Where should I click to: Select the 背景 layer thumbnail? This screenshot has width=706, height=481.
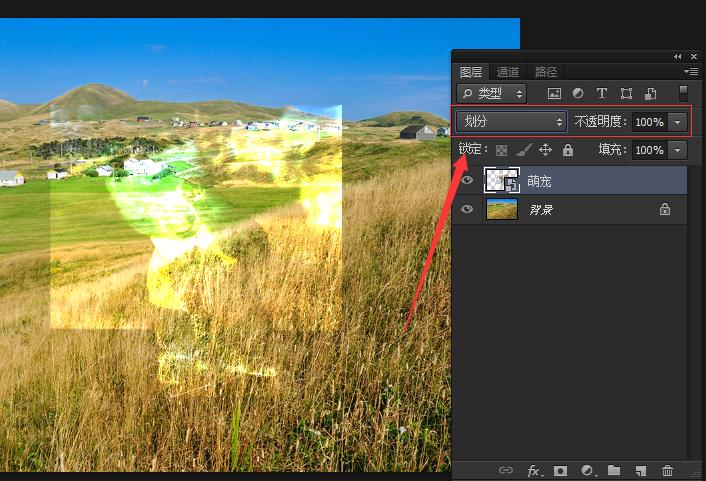pyautogui.click(x=502, y=209)
